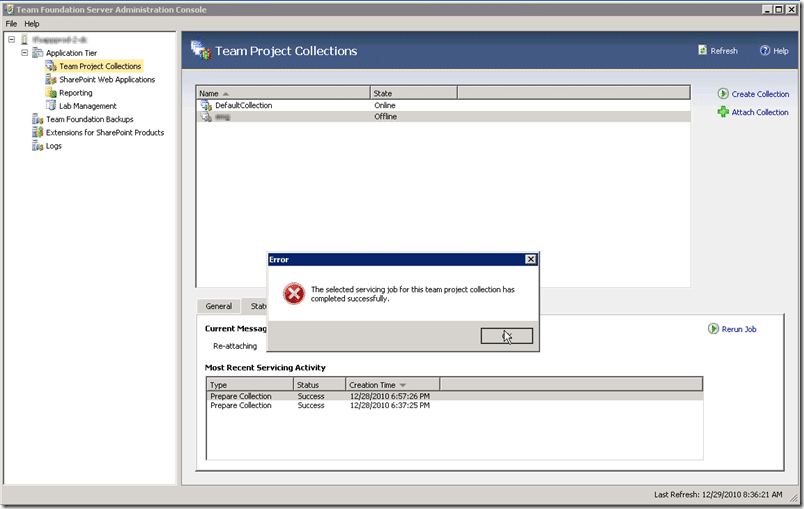Click the Reporting node icon
The width and height of the screenshot is (804, 509).
tap(51, 93)
